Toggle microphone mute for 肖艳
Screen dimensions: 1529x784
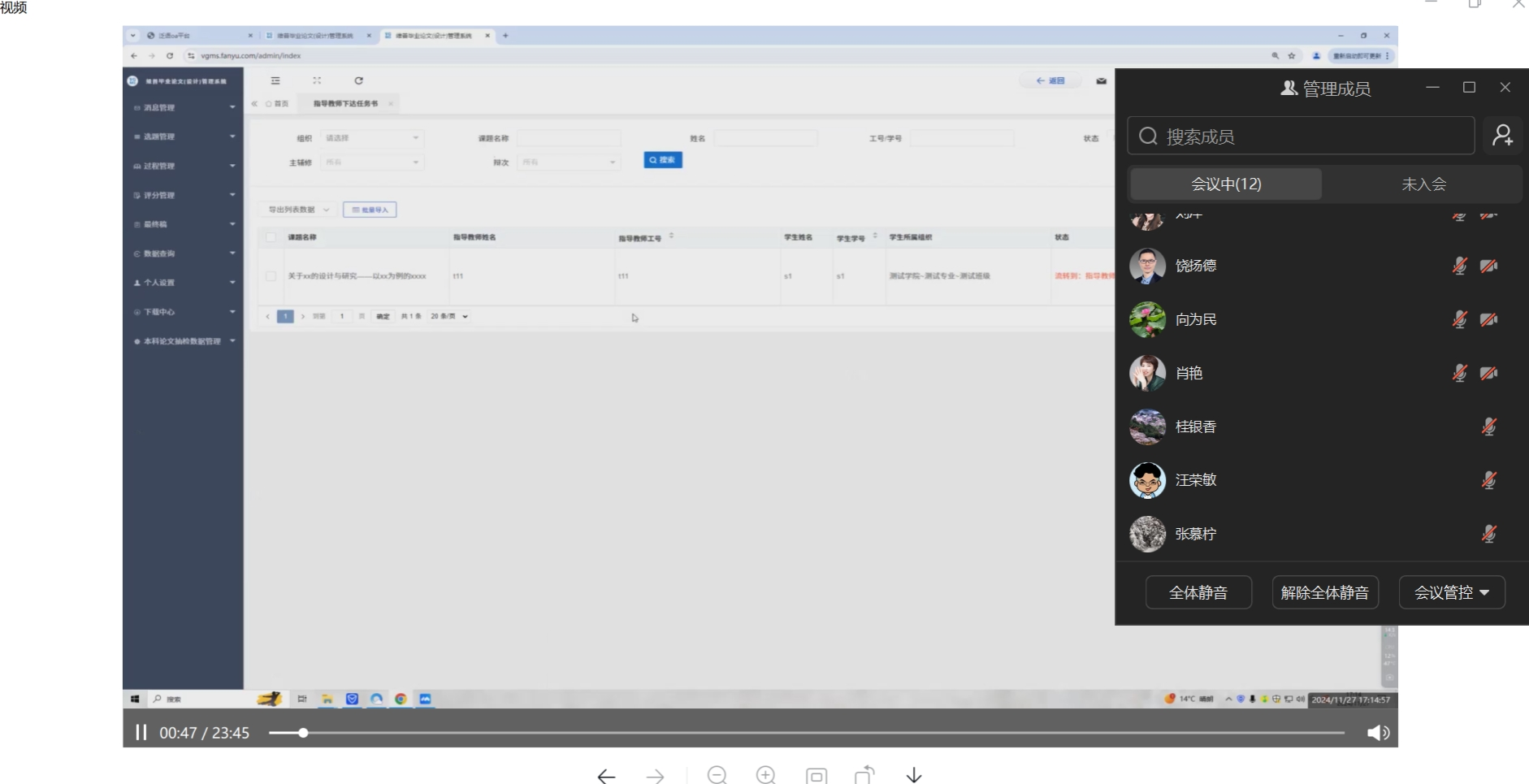click(x=1459, y=373)
